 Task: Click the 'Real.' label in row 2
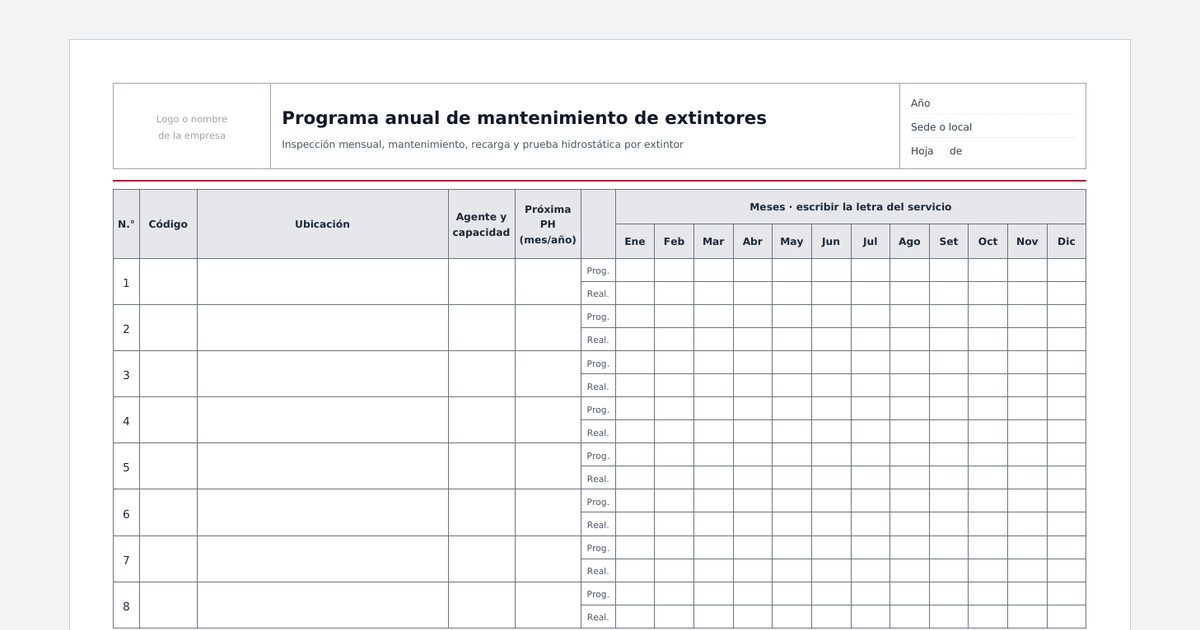[598, 340]
